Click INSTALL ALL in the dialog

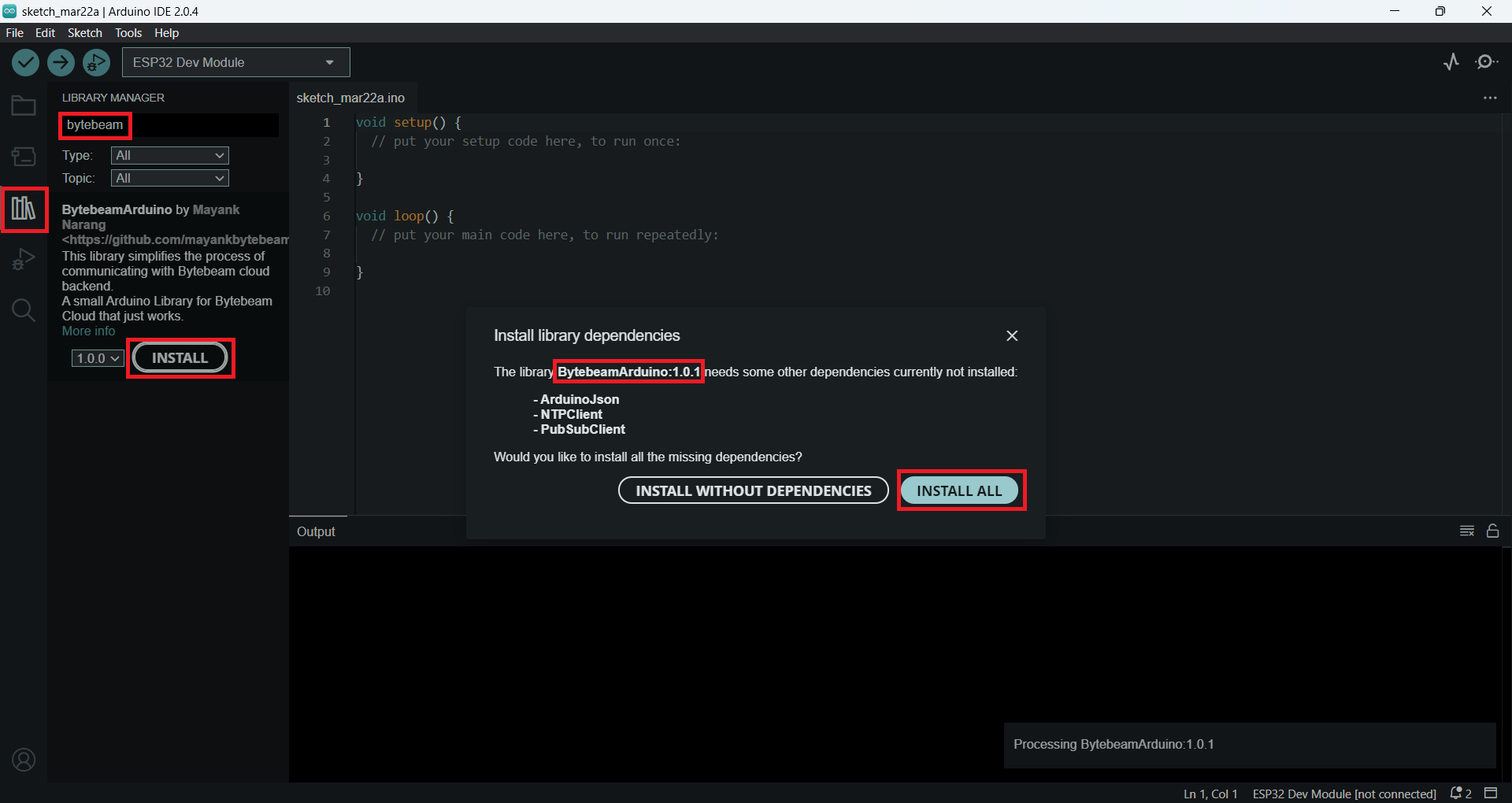click(x=960, y=490)
